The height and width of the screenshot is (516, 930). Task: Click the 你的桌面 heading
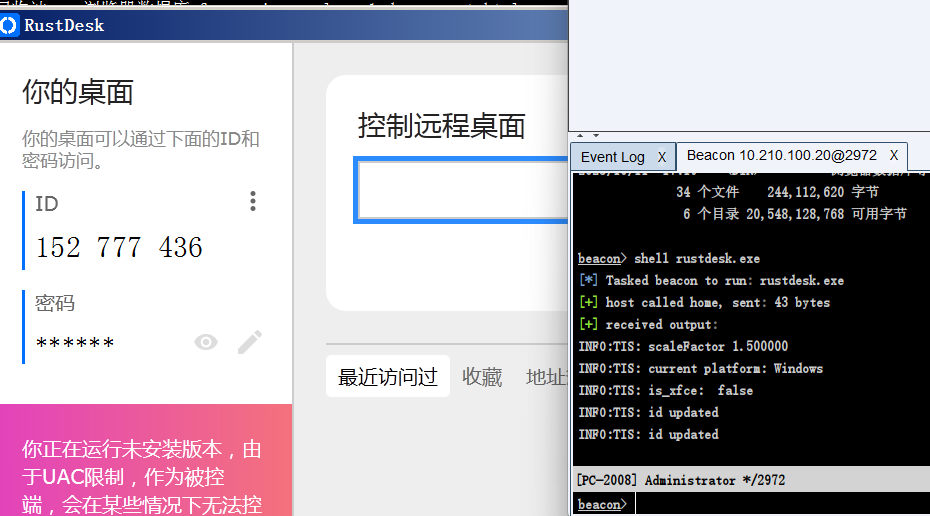pos(78,93)
